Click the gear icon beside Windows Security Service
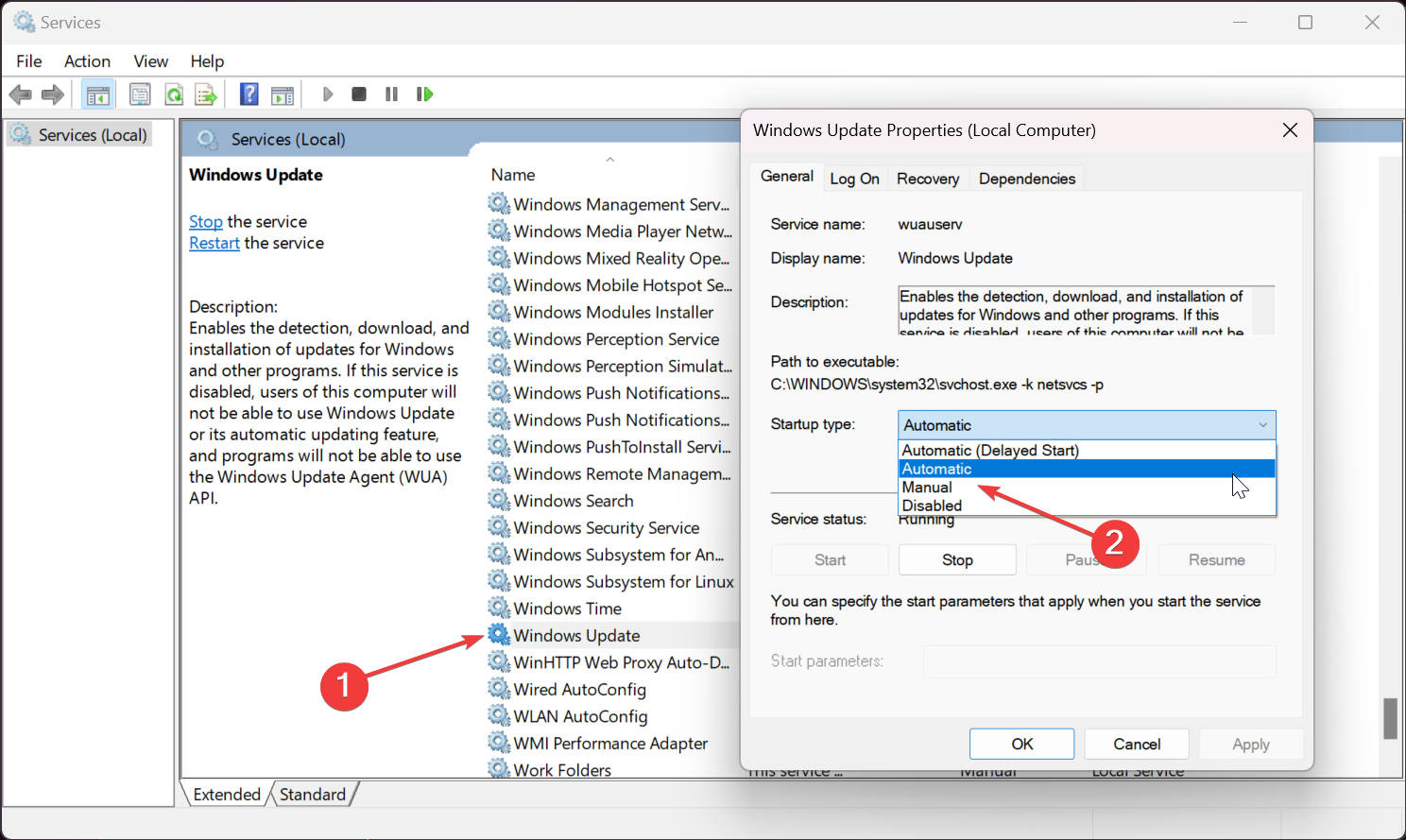 pos(499,526)
